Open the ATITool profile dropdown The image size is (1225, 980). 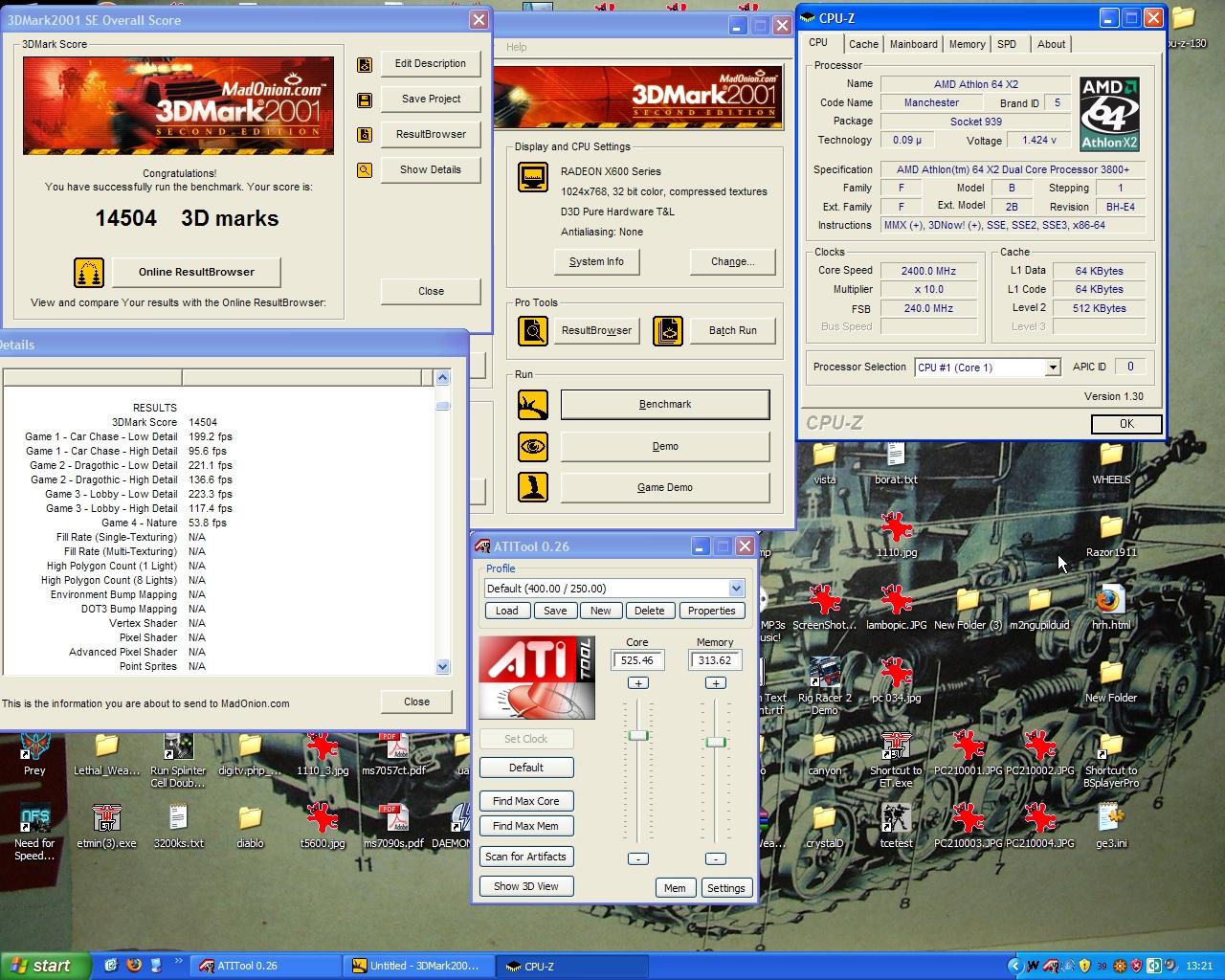coord(736,589)
